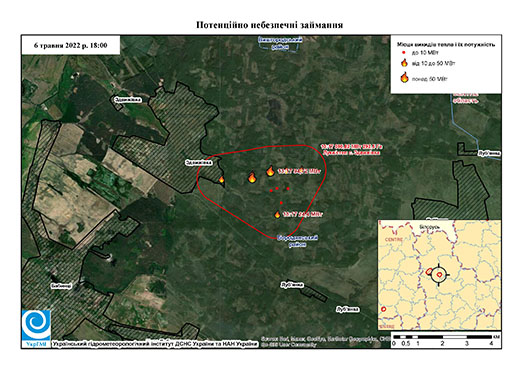Click the Бородянський район label
Screen dimensions: 520x368
298,241
